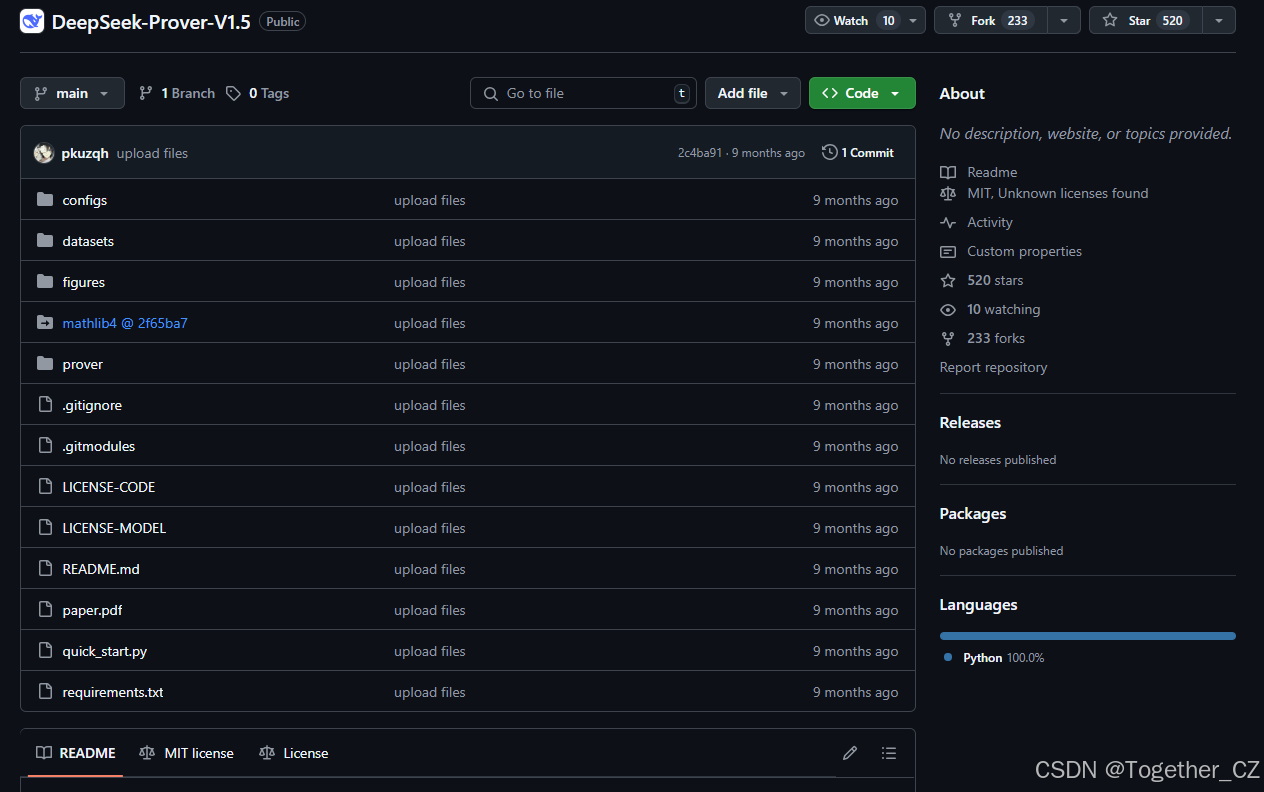The width and height of the screenshot is (1264, 792).
Task: Click the fork icon next to 233 forks
Action: coord(948,338)
